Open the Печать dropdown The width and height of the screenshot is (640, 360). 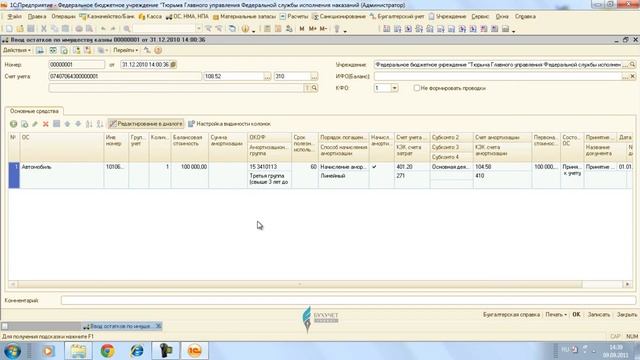pyautogui.click(x=556, y=315)
